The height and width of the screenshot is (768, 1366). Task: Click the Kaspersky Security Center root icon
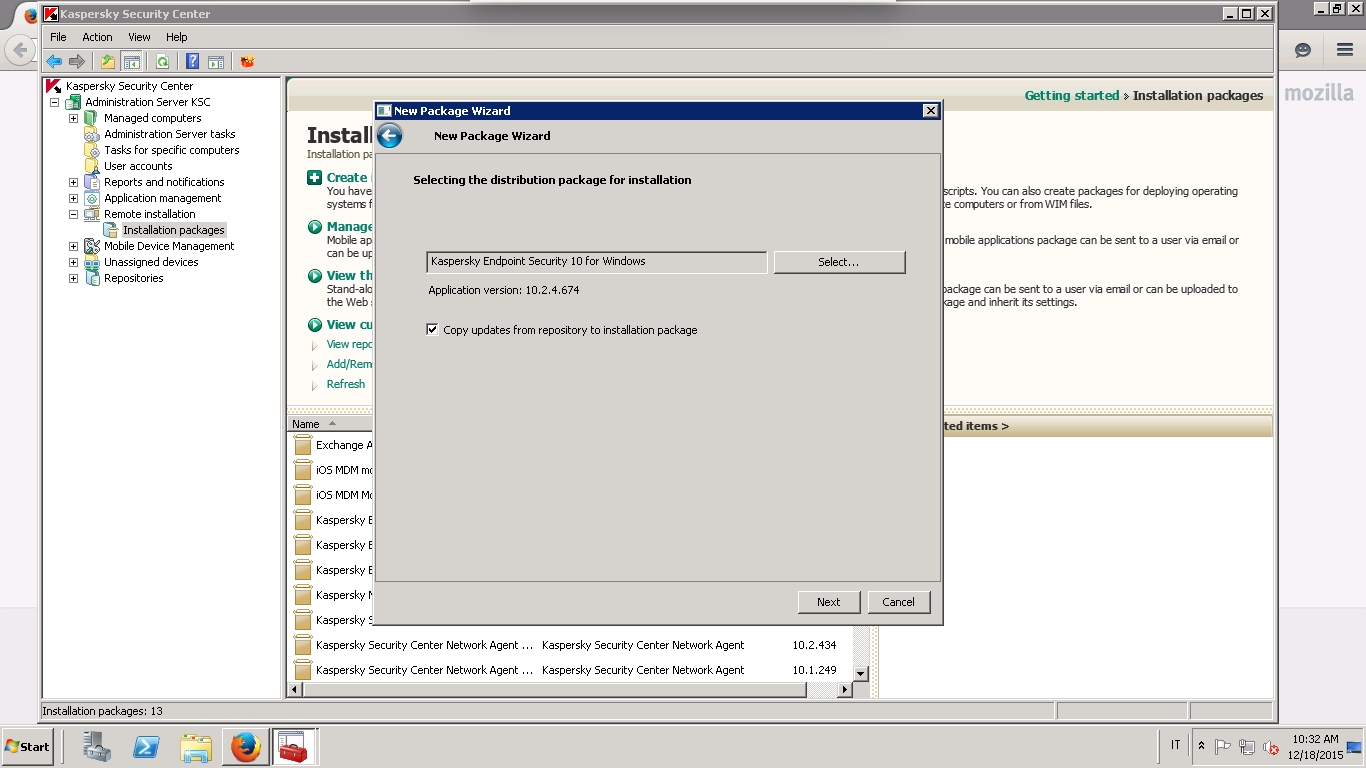[54, 86]
